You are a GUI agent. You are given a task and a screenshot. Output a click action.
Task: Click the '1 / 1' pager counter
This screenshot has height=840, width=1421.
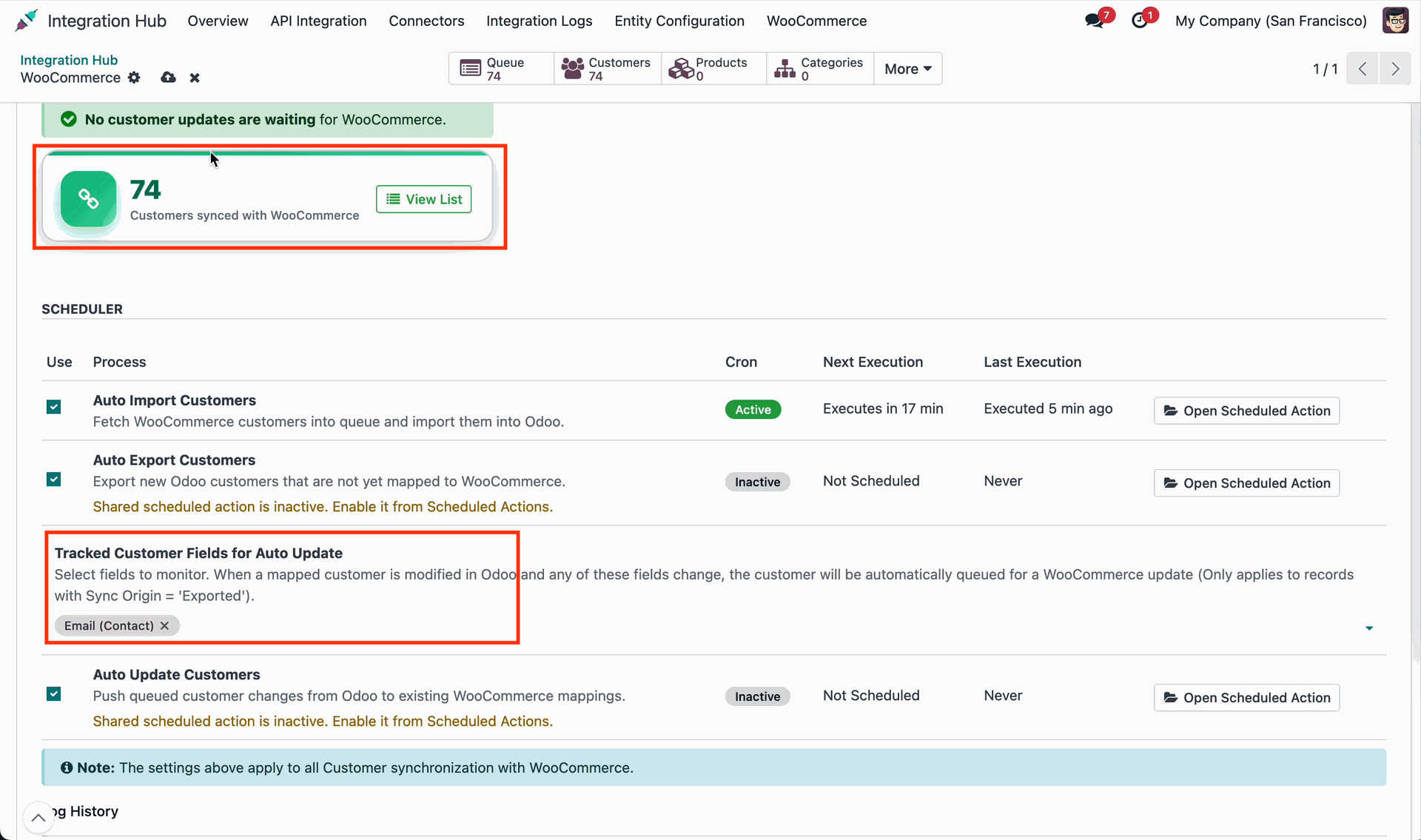[x=1325, y=69]
